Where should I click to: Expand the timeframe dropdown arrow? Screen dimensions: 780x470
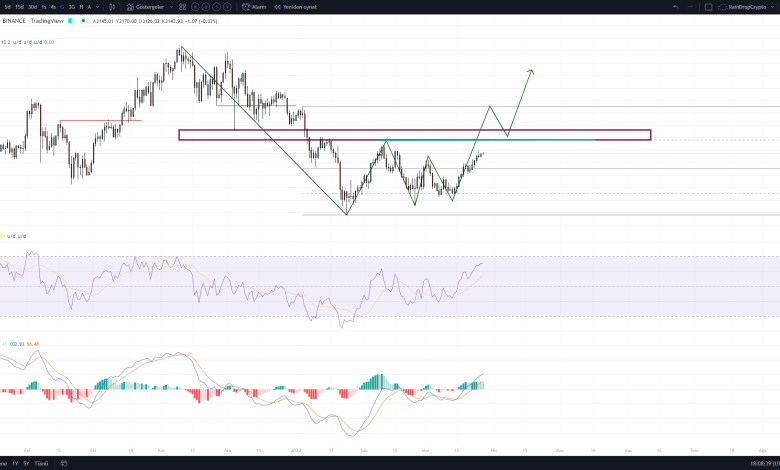(98, 7)
